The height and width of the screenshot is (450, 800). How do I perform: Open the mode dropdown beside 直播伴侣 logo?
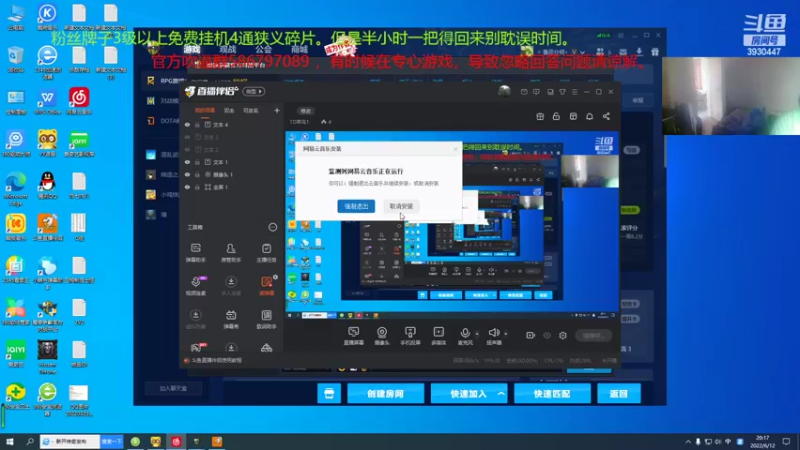254,91
